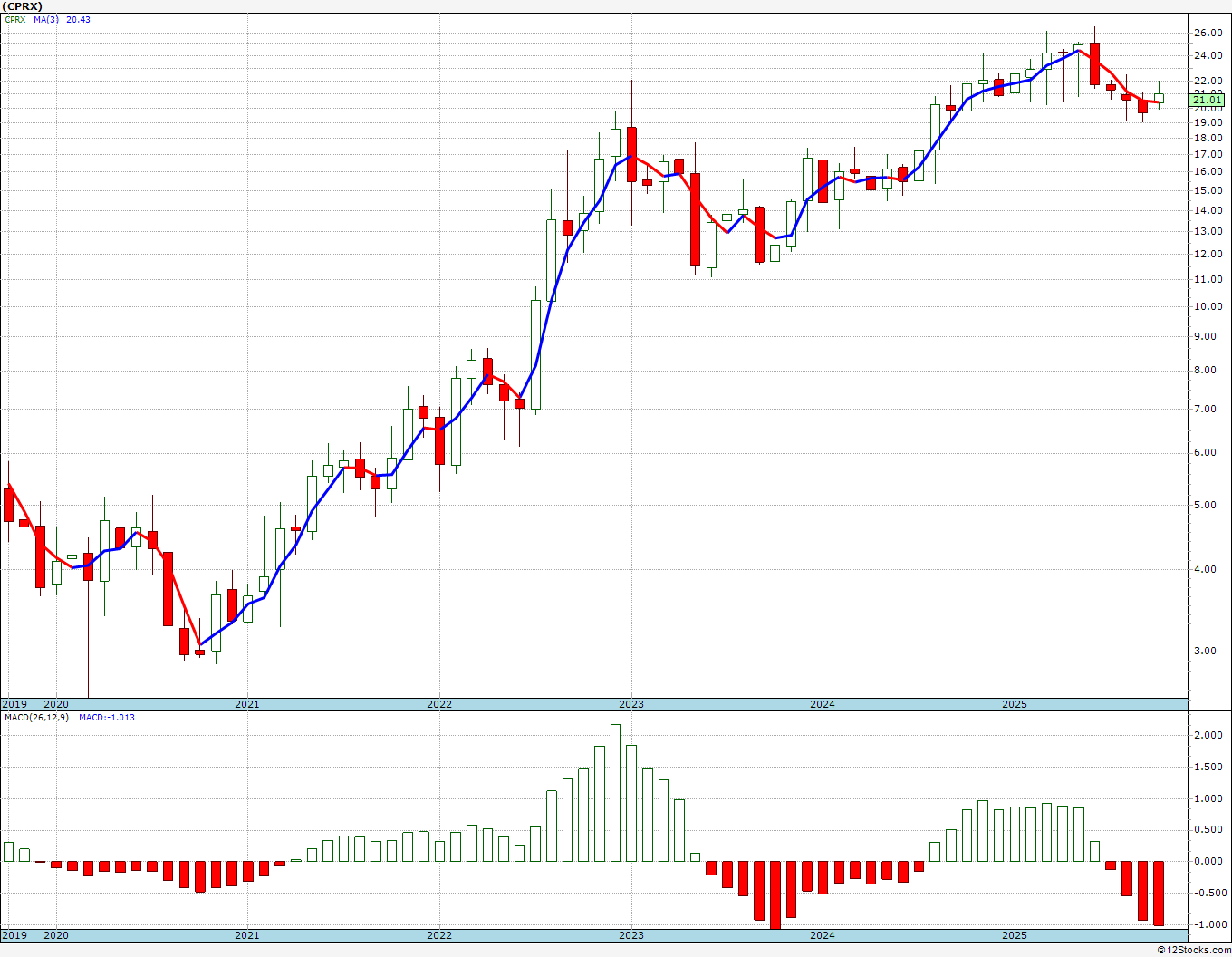Click the 2021 marker on the price timeline

click(247, 704)
